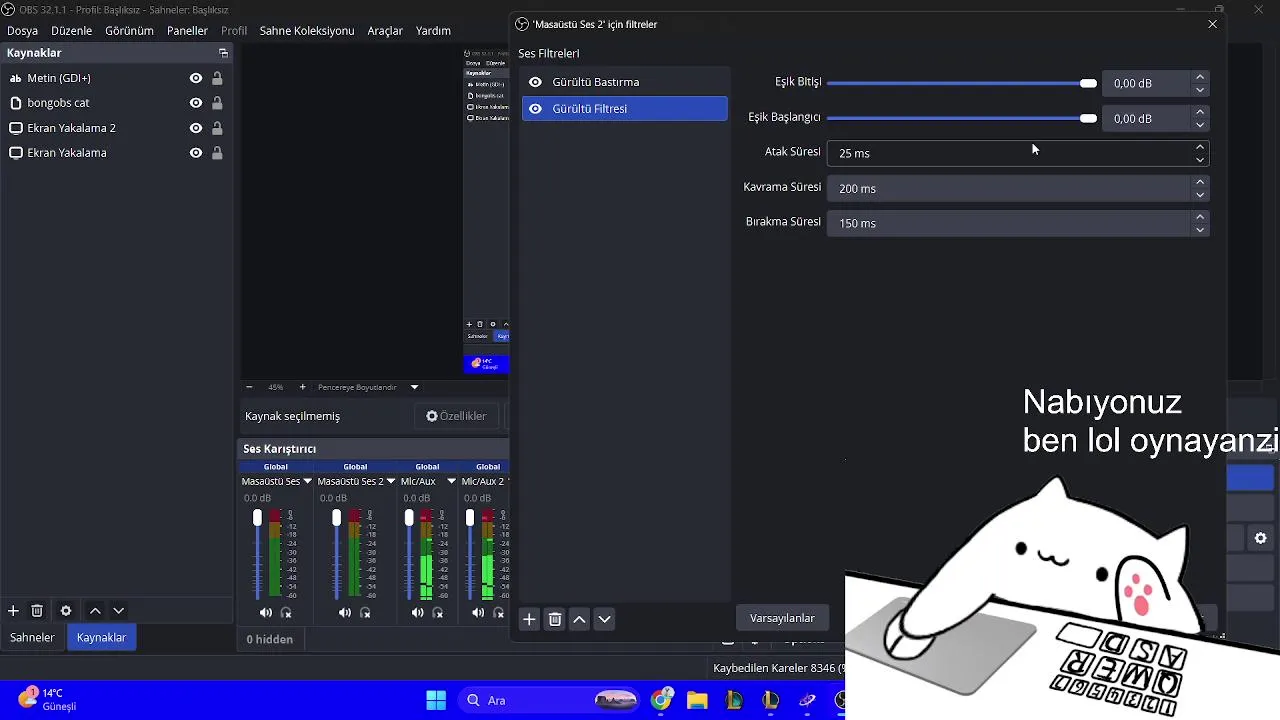Toggle the lock on Metin (GDI+) source
Image resolution: width=1280 pixels, height=720 pixels.
coord(217,78)
